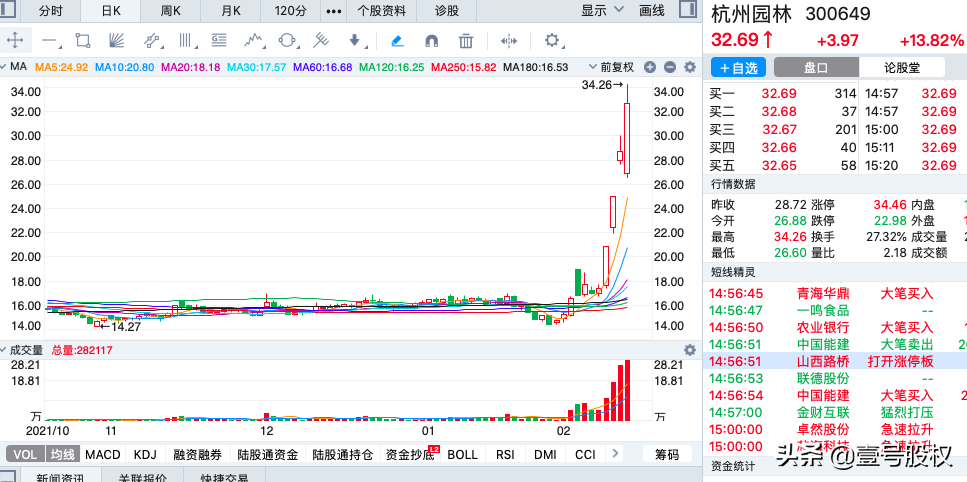Screen dimensions: 967x482
Task: Open the 资金抄底 L2 indicator
Action: point(409,455)
